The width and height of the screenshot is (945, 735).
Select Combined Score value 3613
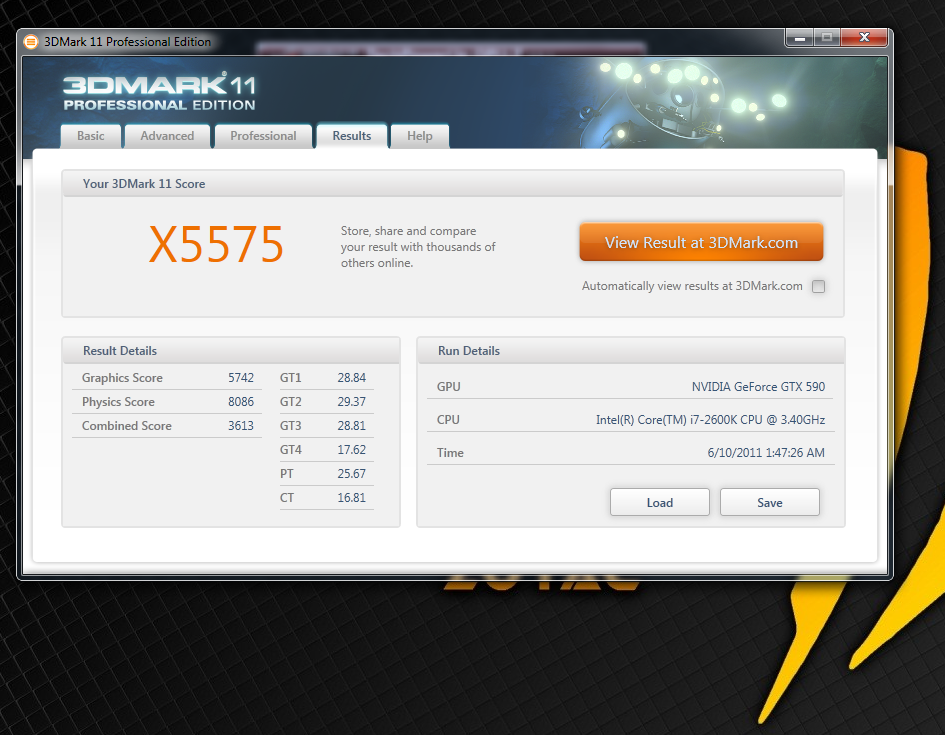240,426
